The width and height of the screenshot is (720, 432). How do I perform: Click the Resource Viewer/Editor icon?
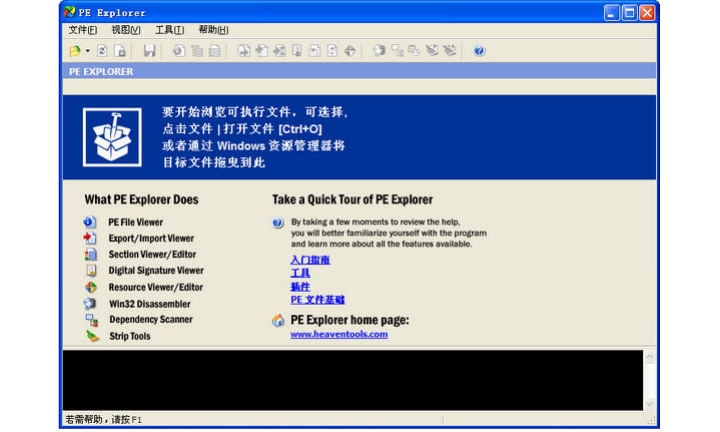tap(91, 287)
